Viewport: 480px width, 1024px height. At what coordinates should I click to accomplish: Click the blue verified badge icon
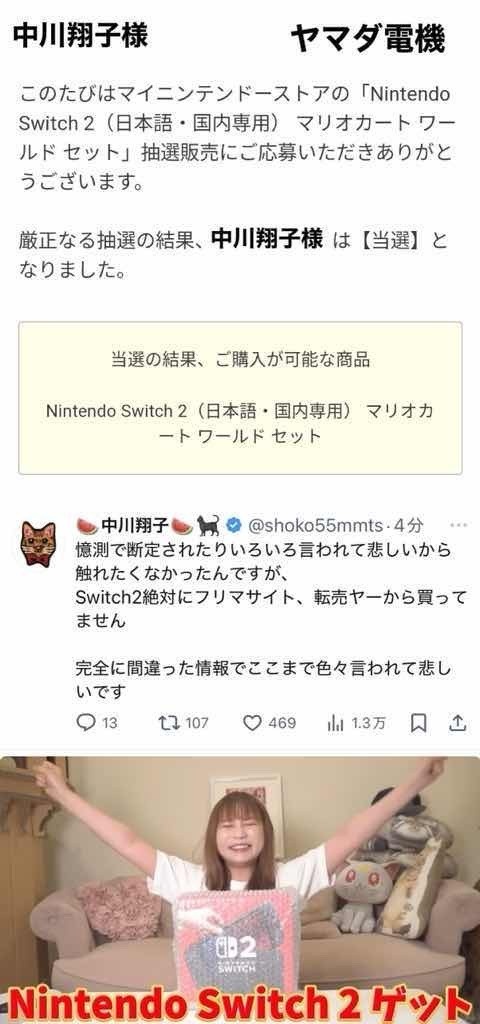pos(234,524)
